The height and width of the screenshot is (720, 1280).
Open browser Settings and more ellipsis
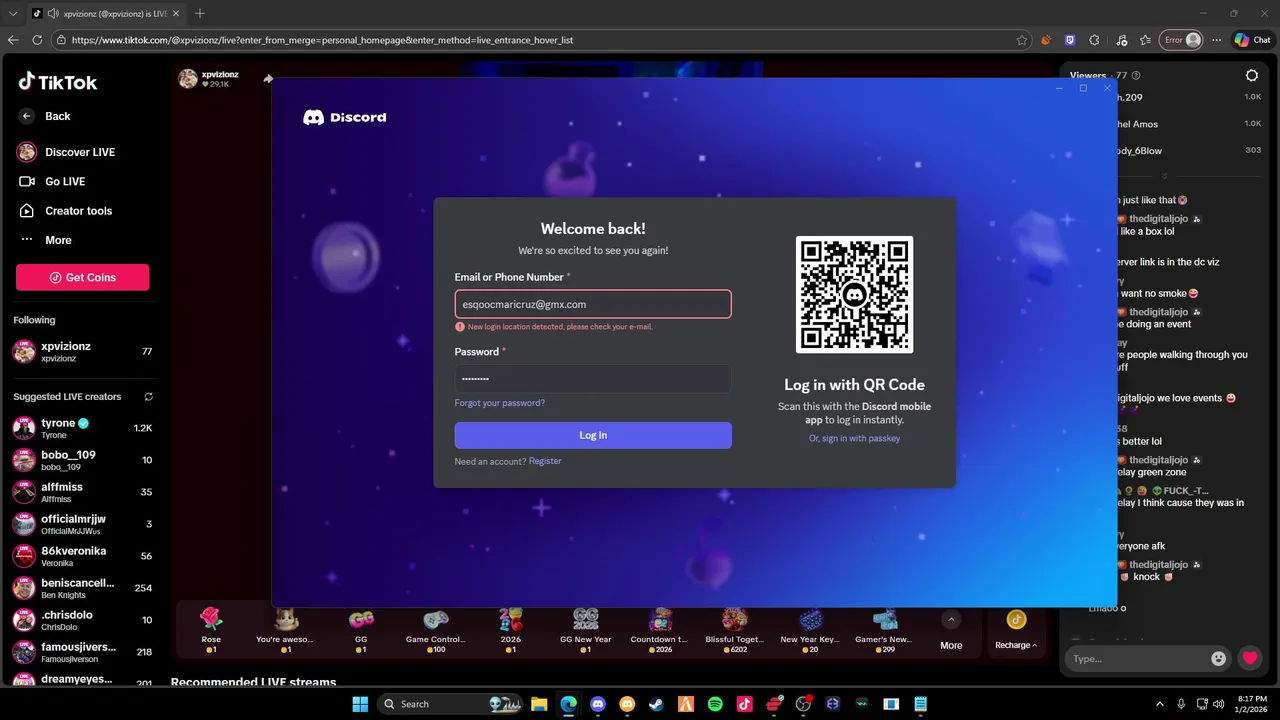pos(1216,40)
